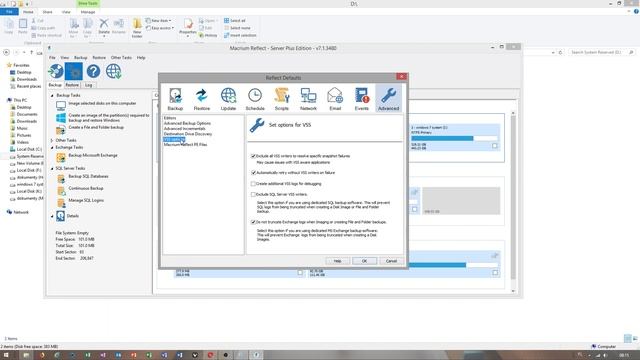Viewport: 640px width, 360px height.
Task: Click the Windows Start button on taskbar
Action: point(6,355)
